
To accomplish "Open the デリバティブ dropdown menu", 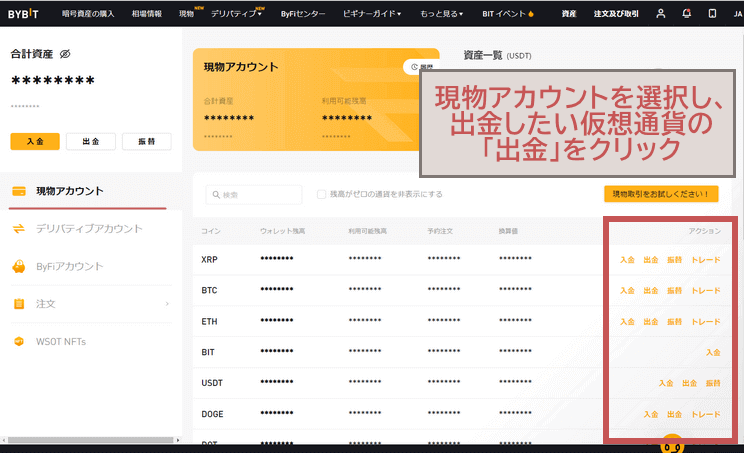I will 236,14.
